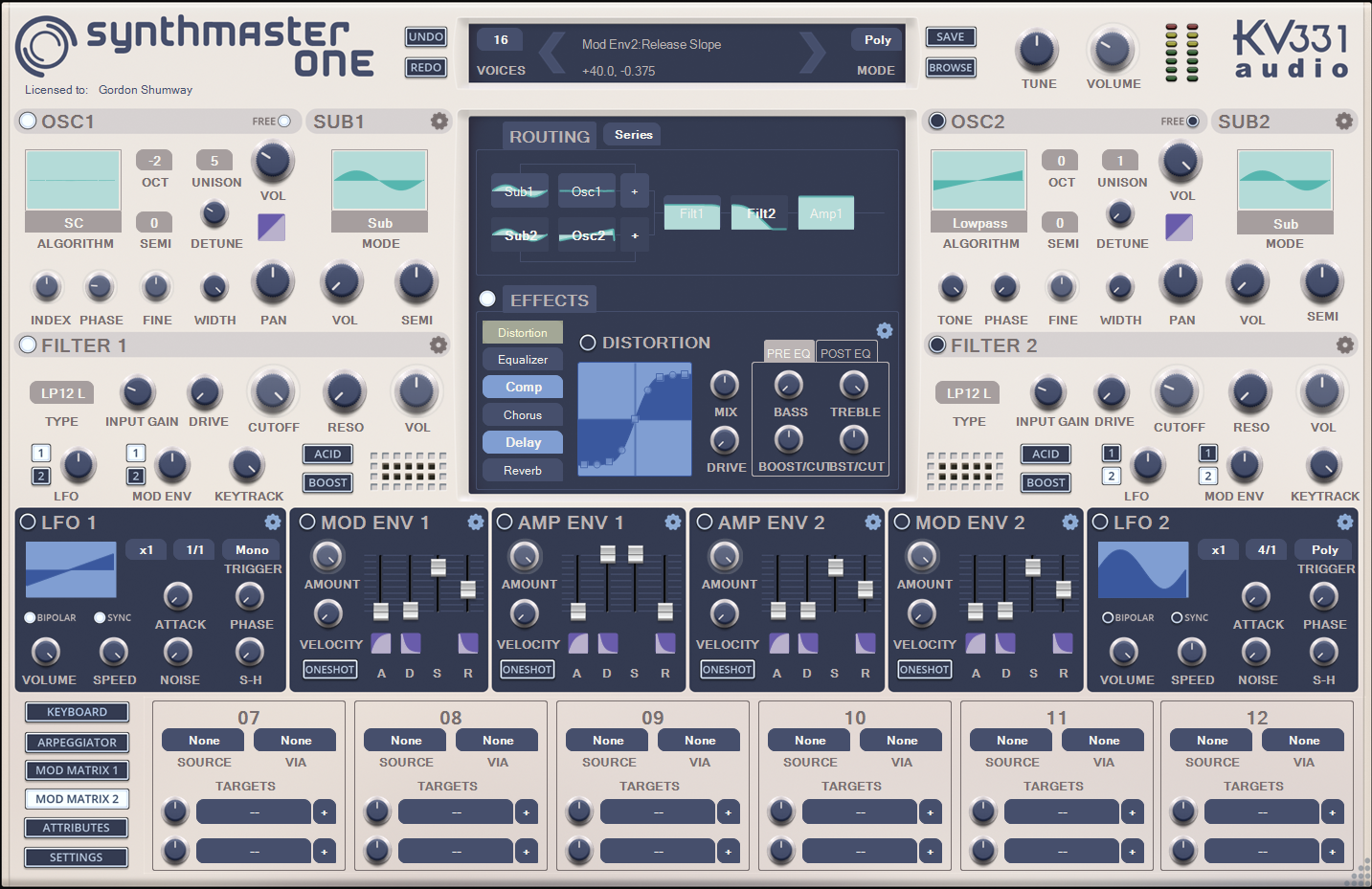
Task: Open SUB1 settings gear
Action: 439,122
